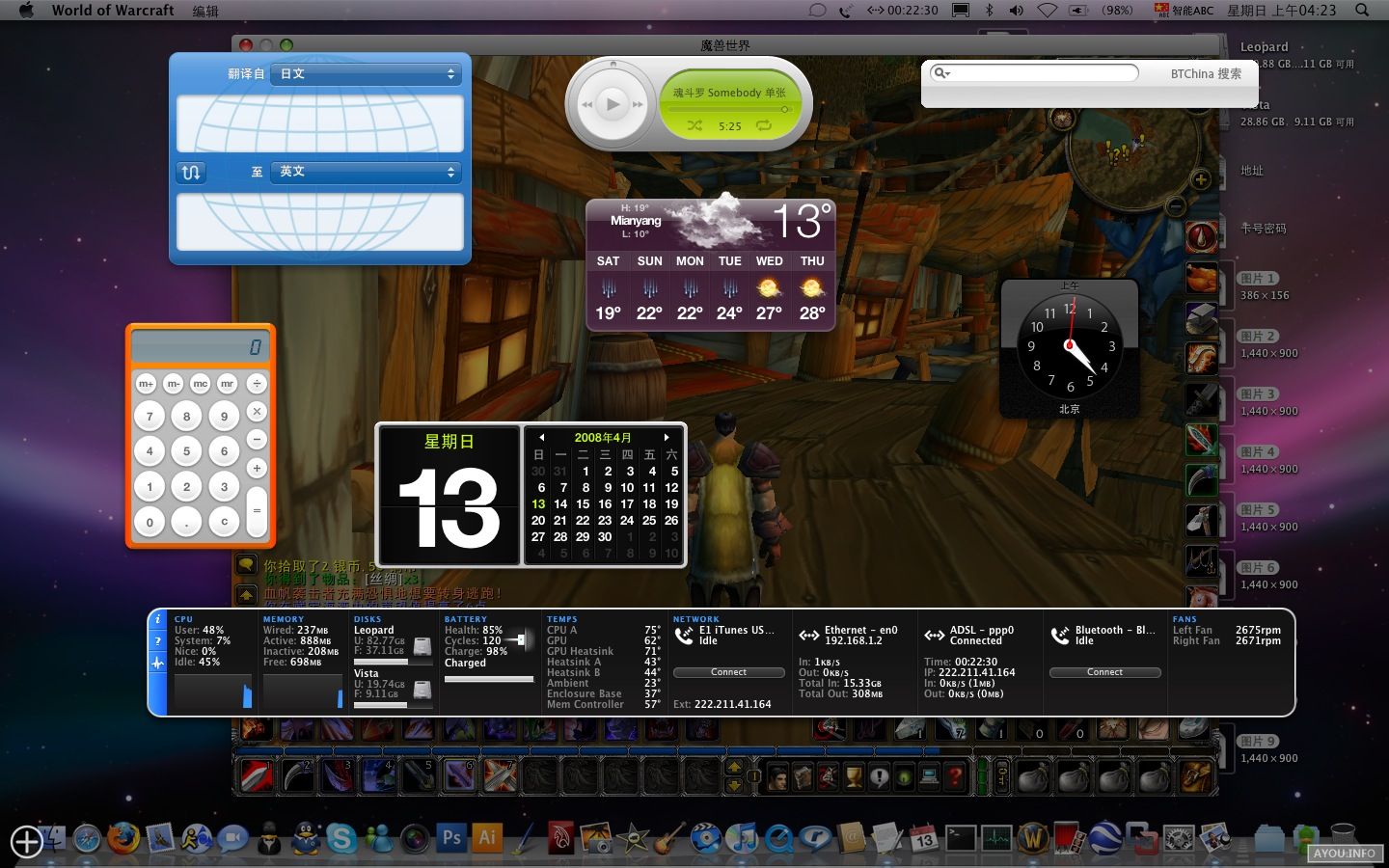The height and width of the screenshot is (868, 1389).
Task: Click the "Leopard" disk label on the desktop
Action: (x=1264, y=46)
